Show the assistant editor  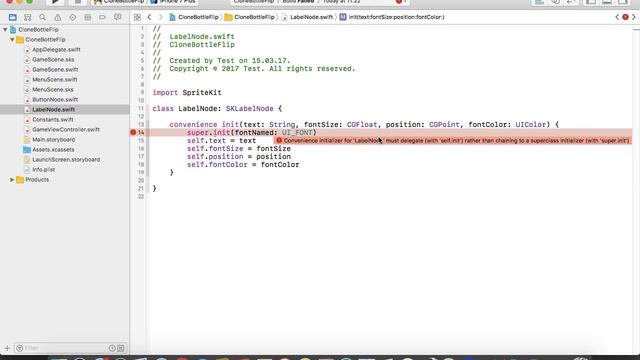click(x=555, y=2)
